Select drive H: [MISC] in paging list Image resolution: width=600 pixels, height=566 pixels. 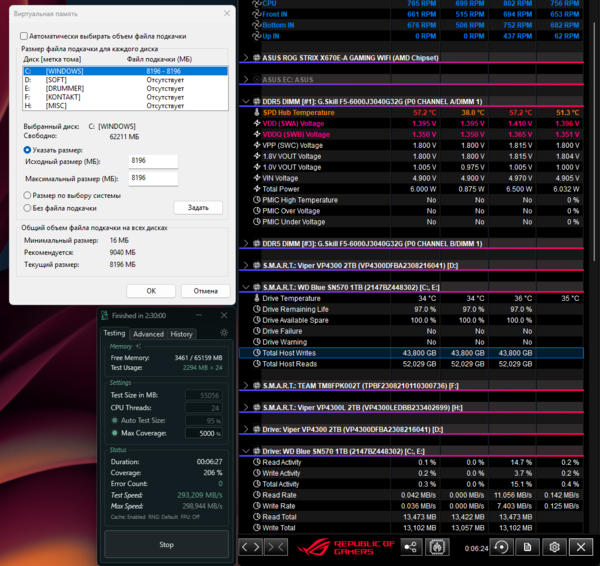coord(125,106)
